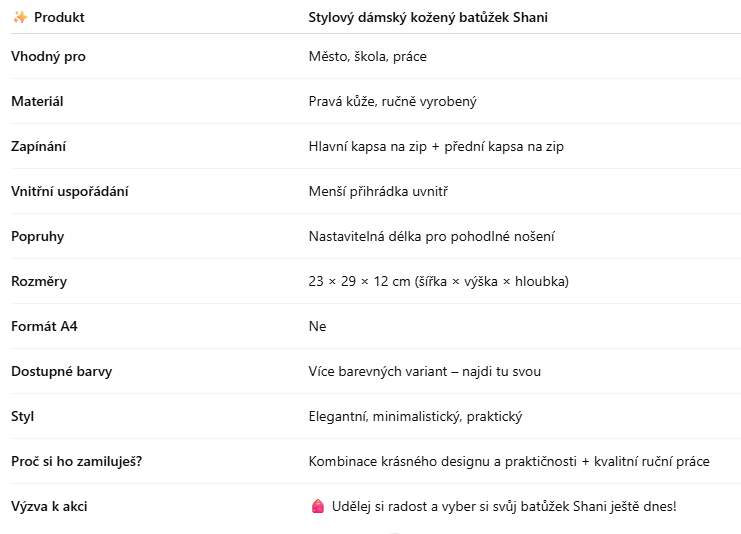Click the 'Ne' value for Formát A4
Viewport: 741px width, 534px height.
[x=317, y=326]
